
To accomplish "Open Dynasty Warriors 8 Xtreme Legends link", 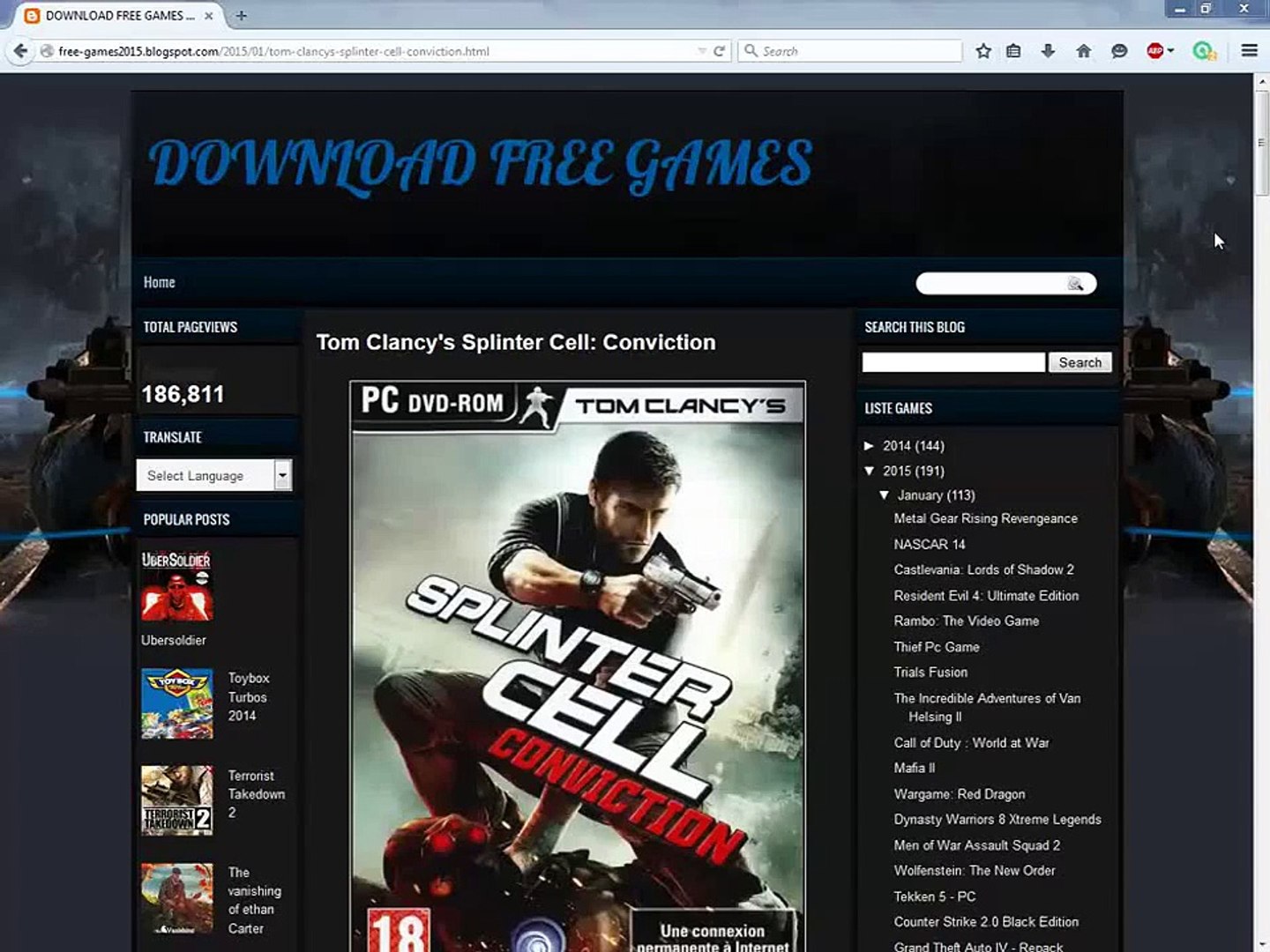I will coord(997,819).
